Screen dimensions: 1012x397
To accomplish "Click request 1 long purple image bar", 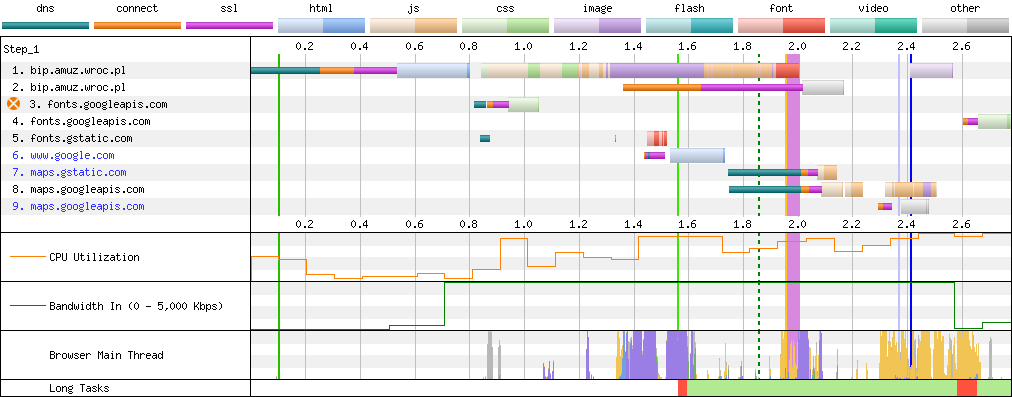I will click(x=657, y=70).
